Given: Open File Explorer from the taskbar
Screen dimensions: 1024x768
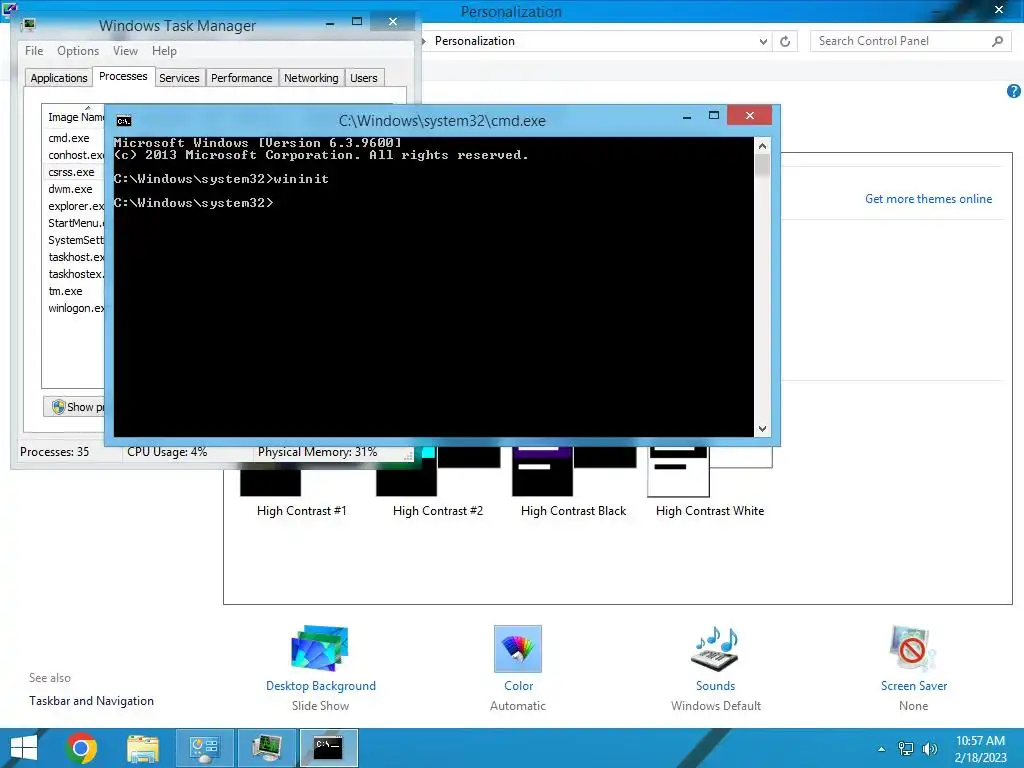Looking at the screenshot, I should (143, 748).
